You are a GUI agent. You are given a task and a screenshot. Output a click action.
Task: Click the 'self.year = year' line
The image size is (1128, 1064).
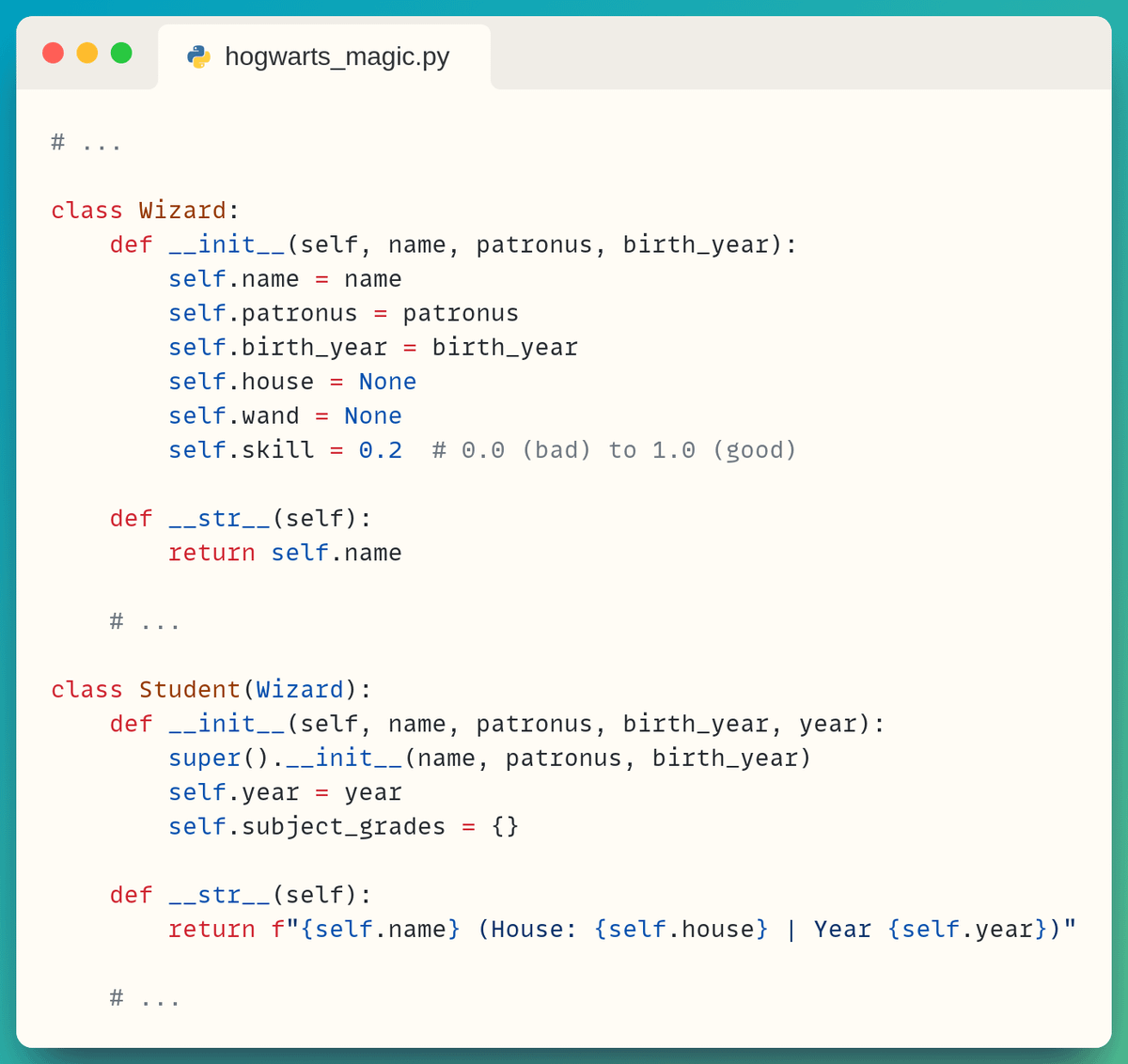point(285,793)
